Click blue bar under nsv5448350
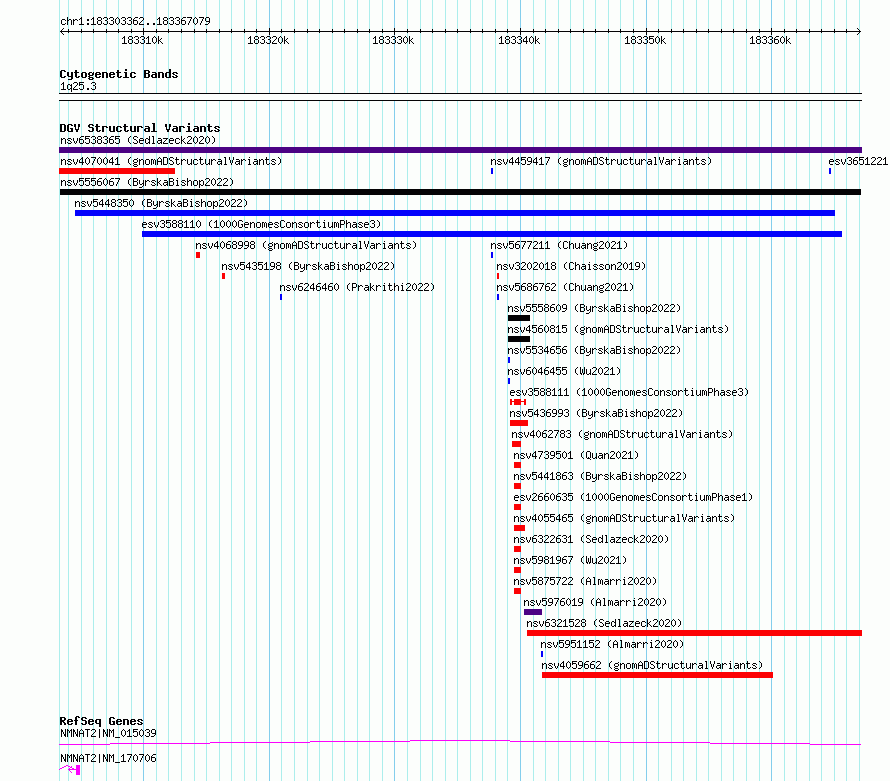Screen dimensions: 890x781 (x=455, y=213)
